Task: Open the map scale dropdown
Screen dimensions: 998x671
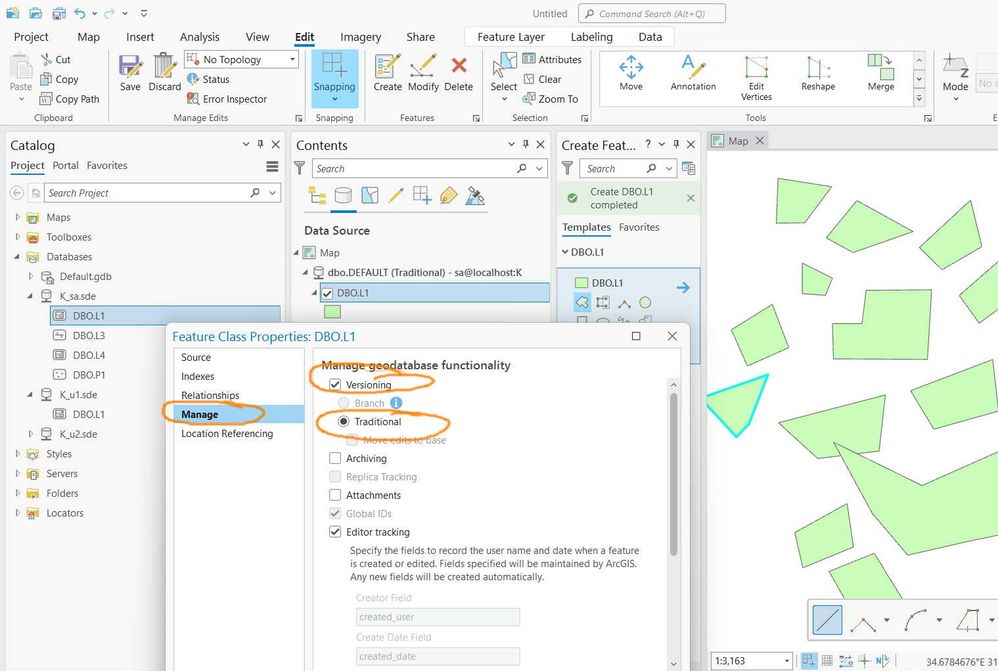Action: (787, 661)
